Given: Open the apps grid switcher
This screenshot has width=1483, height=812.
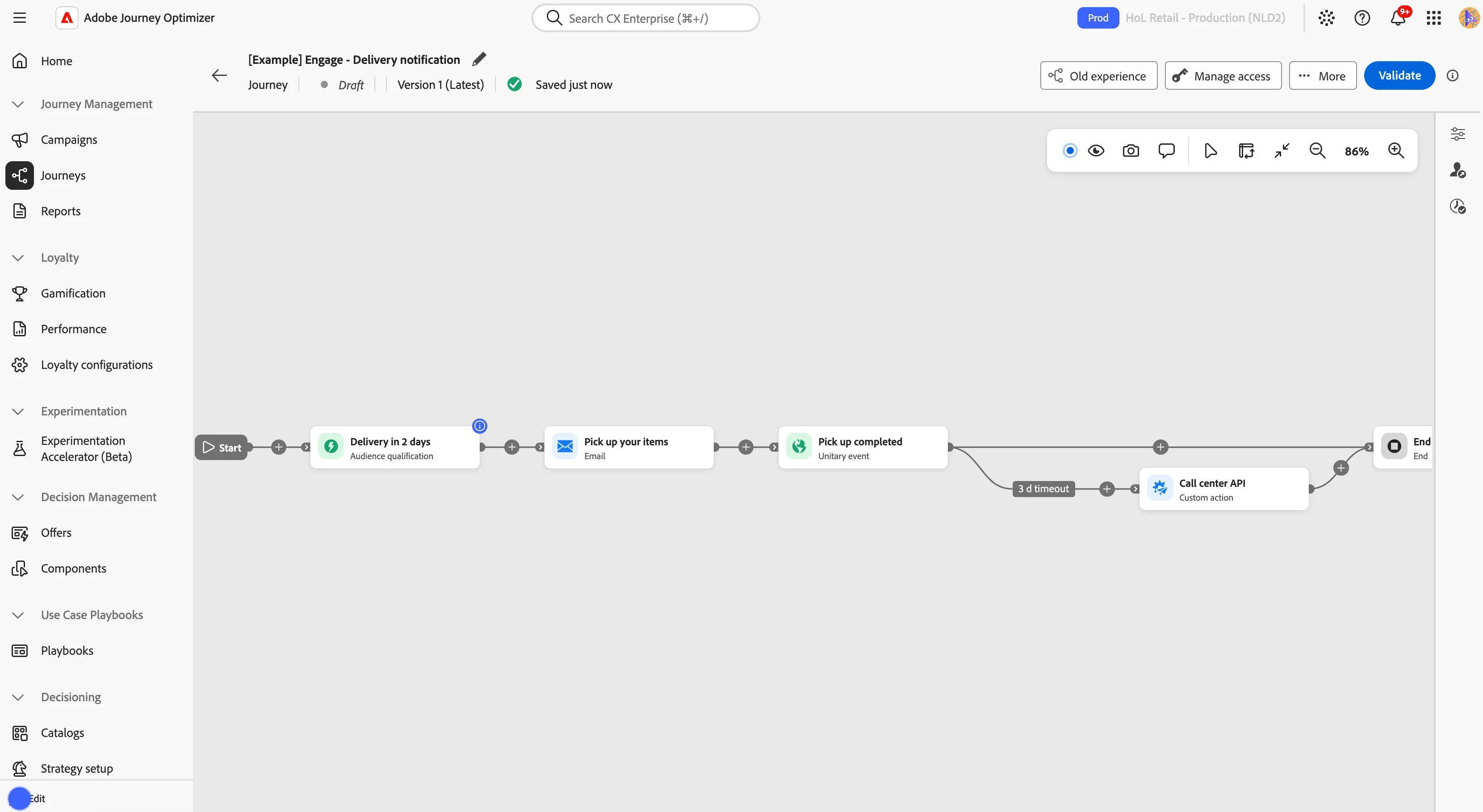Looking at the screenshot, I should click(x=1433, y=18).
